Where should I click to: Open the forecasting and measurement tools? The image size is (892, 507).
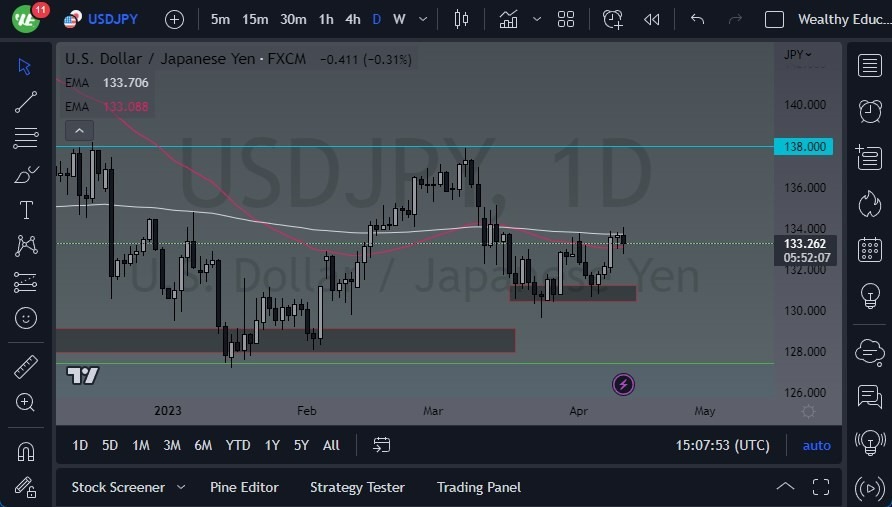coord(26,282)
